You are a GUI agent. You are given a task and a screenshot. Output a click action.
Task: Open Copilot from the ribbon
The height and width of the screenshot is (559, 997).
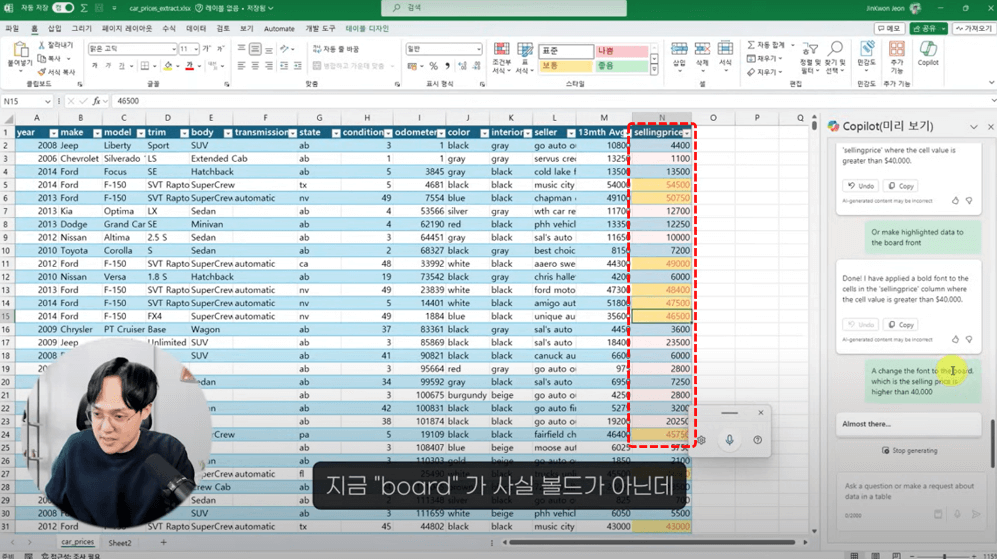point(928,54)
